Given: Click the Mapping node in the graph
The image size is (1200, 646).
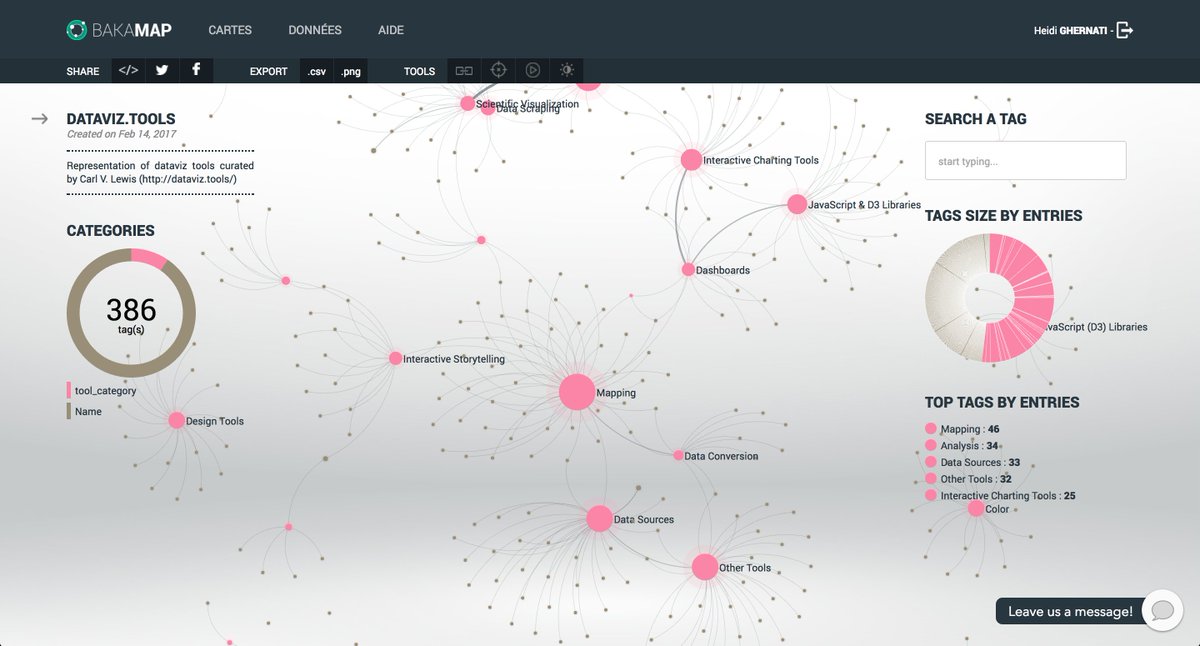Looking at the screenshot, I should 577,392.
